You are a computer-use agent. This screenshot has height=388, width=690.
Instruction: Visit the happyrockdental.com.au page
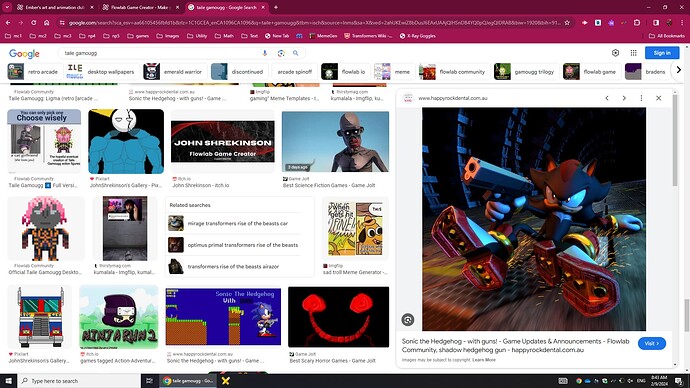652,343
